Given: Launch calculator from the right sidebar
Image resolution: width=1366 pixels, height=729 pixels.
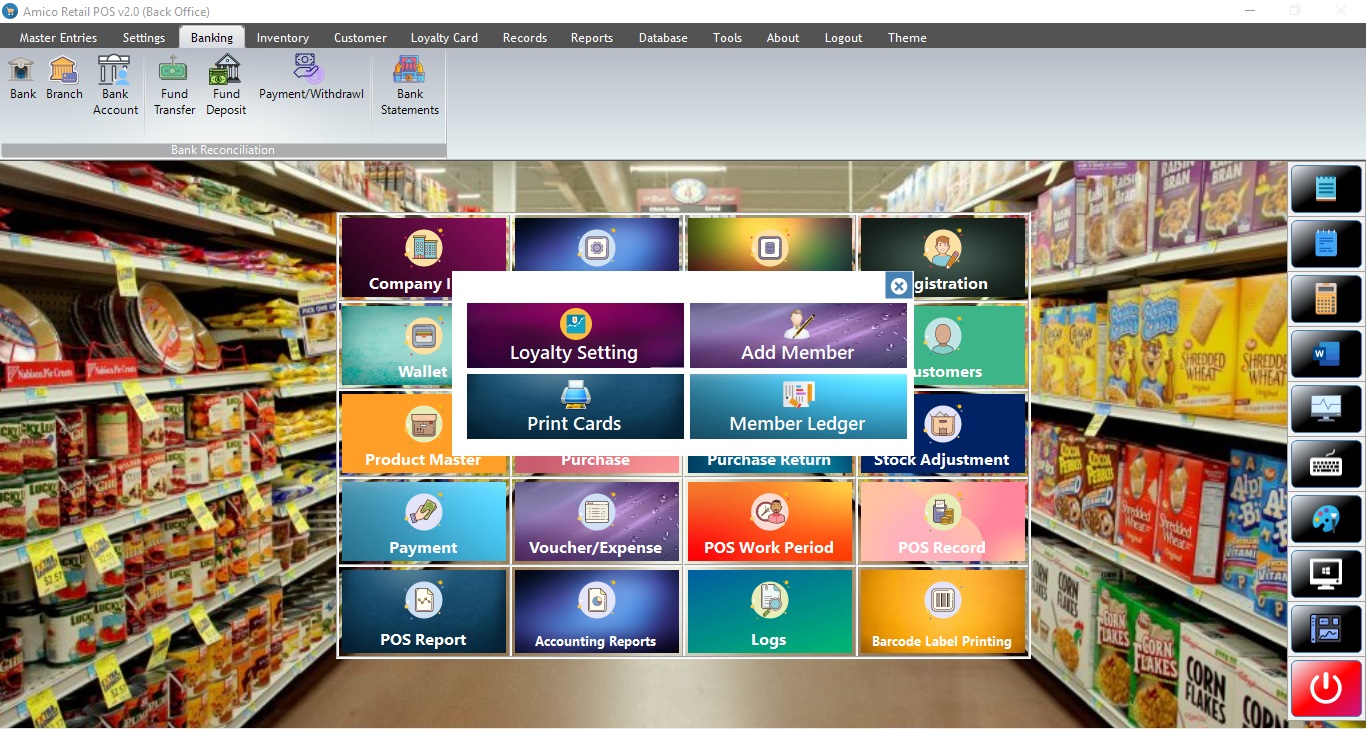Looking at the screenshot, I should tap(1326, 299).
